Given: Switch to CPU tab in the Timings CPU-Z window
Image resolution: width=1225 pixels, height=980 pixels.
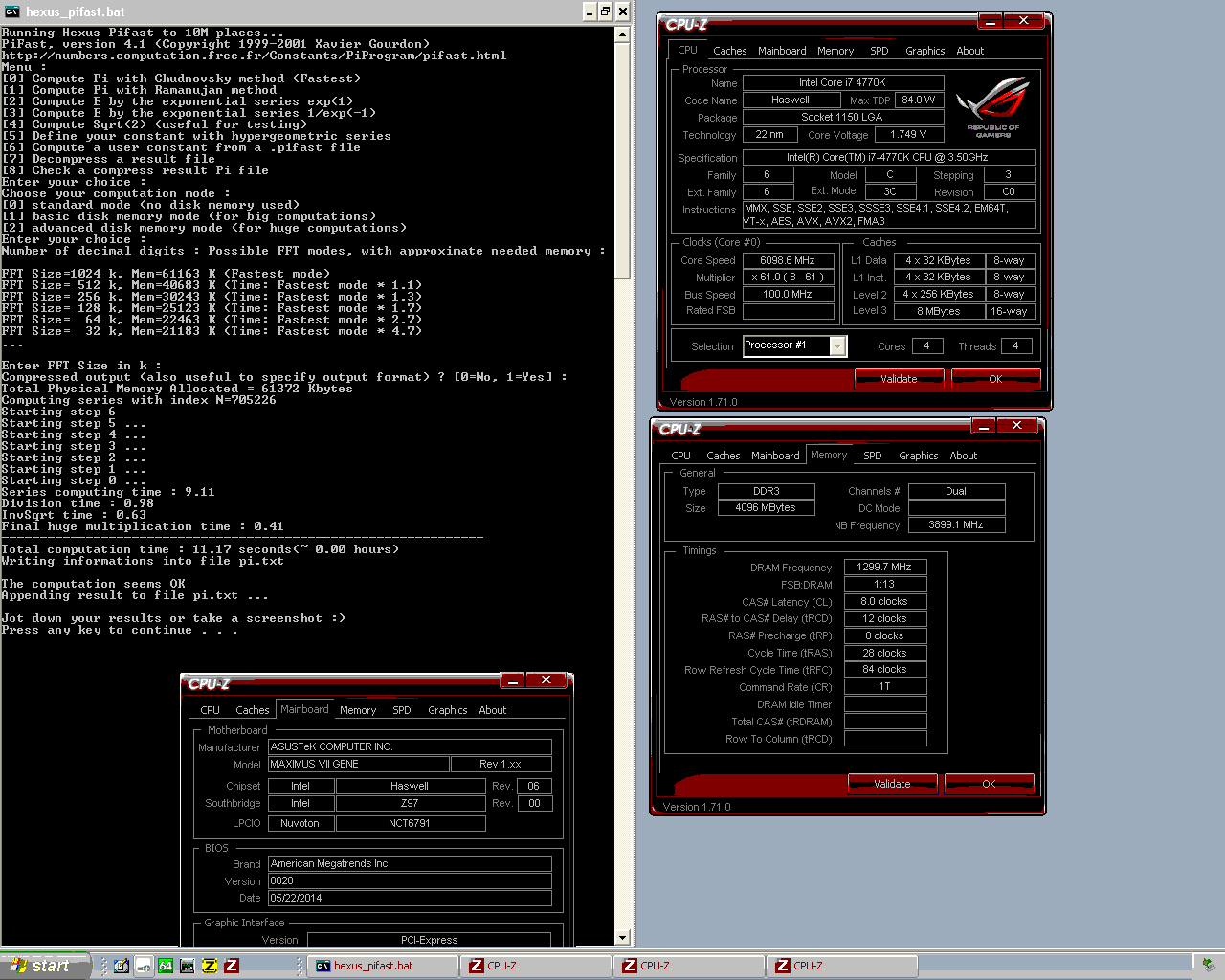Looking at the screenshot, I should click(680, 456).
